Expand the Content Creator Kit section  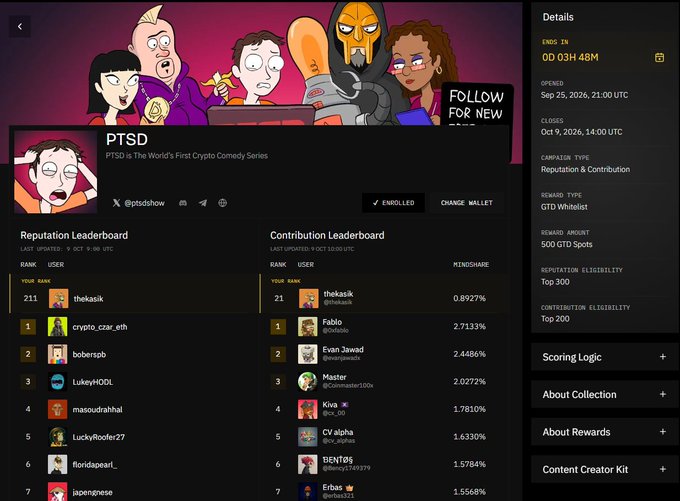tap(604, 469)
